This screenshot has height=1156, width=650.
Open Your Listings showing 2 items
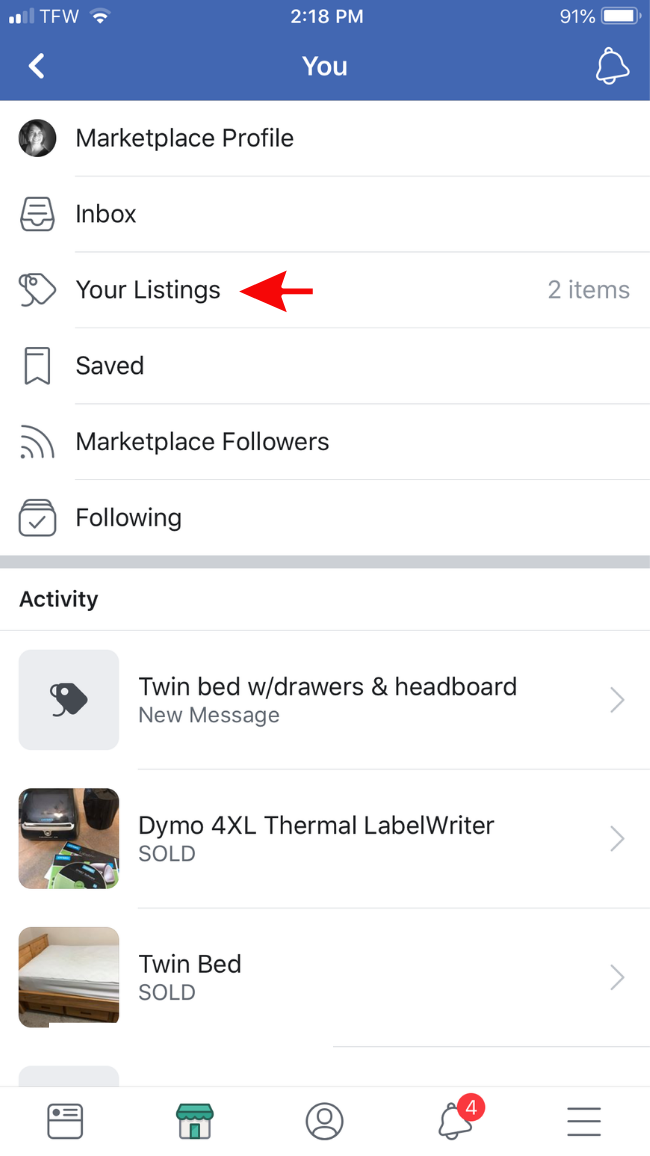pos(148,290)
